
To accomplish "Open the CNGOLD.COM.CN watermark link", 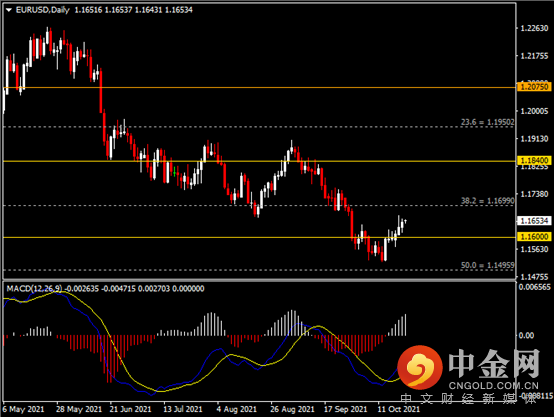I will [x=494, y=386].
